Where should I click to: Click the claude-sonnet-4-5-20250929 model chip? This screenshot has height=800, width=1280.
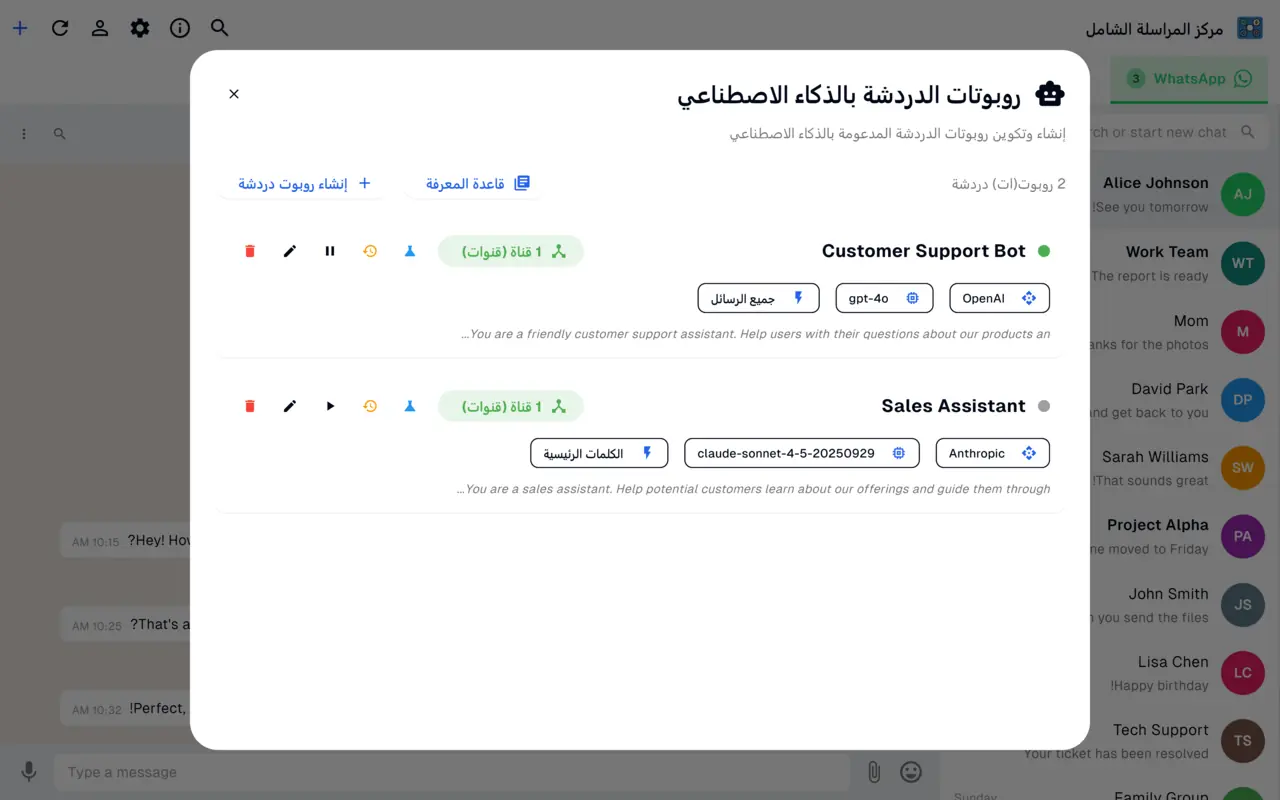(x=802, y=453)
